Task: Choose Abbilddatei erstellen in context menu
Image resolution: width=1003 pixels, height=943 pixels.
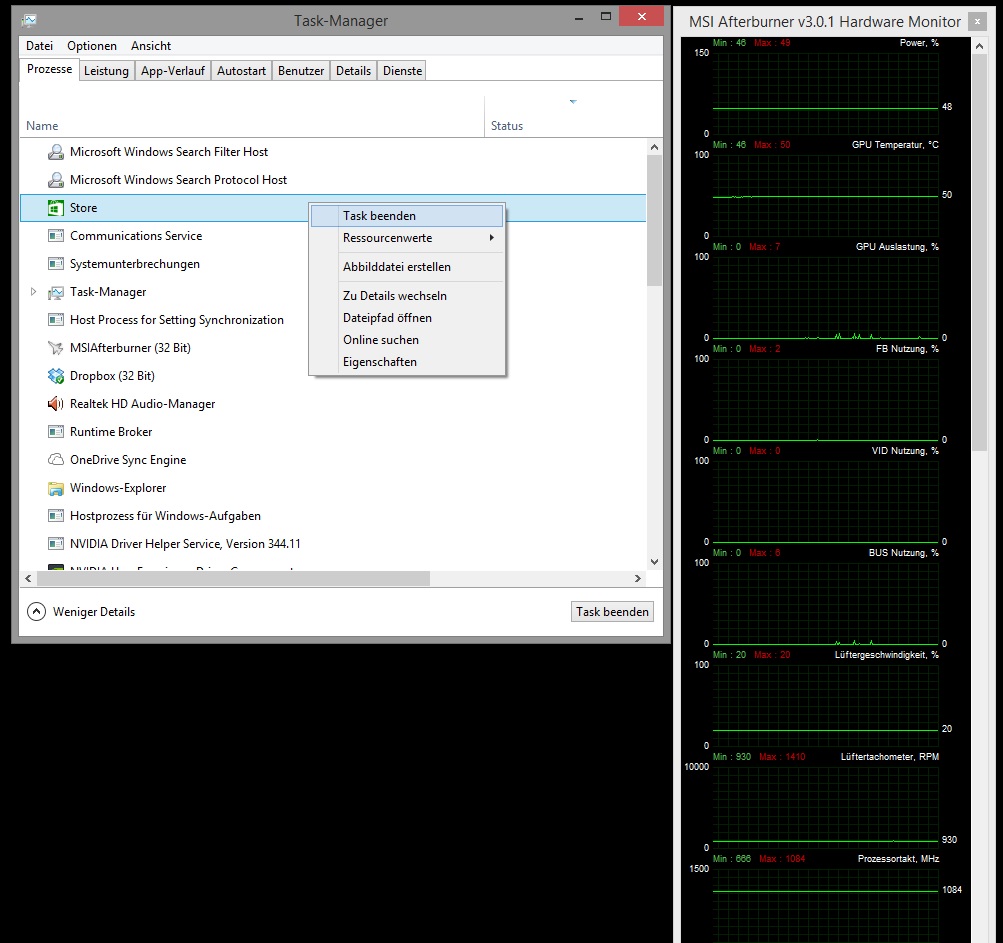Action: click(407, 267)
